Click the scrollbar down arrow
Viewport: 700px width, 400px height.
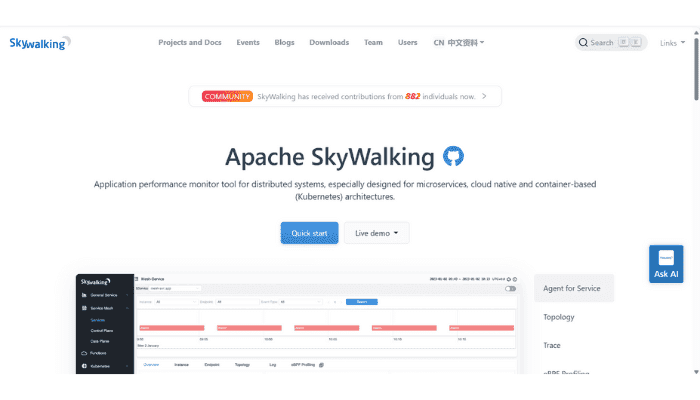coord(696,372)
